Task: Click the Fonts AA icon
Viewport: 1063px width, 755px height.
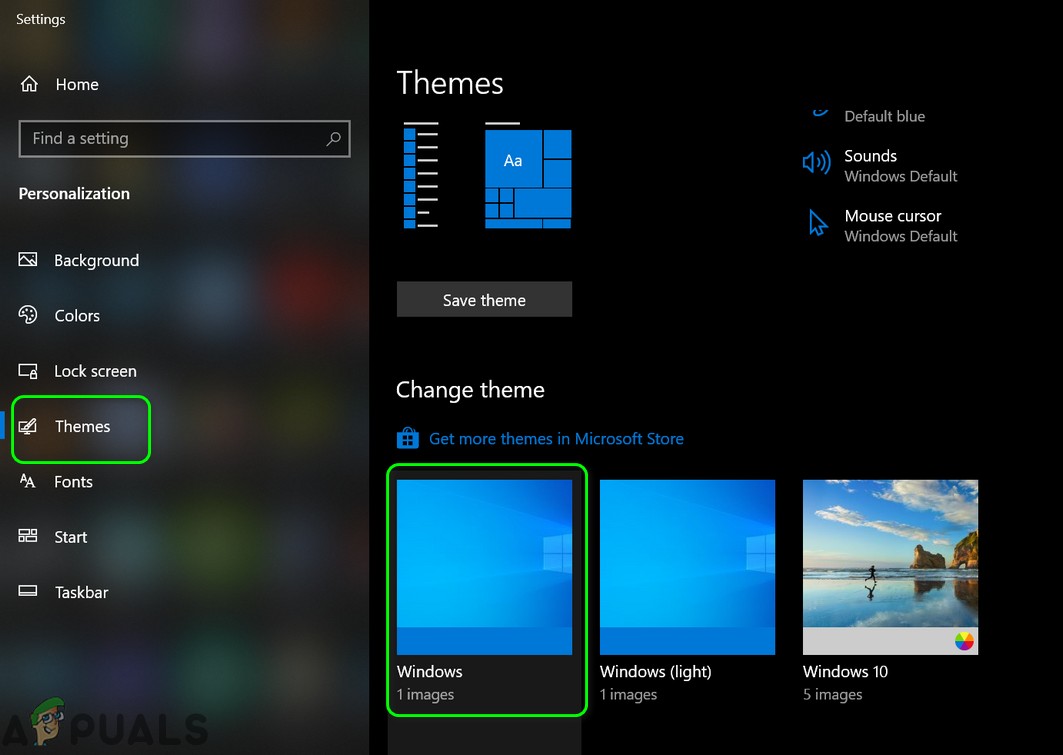Action: point(28,481)
